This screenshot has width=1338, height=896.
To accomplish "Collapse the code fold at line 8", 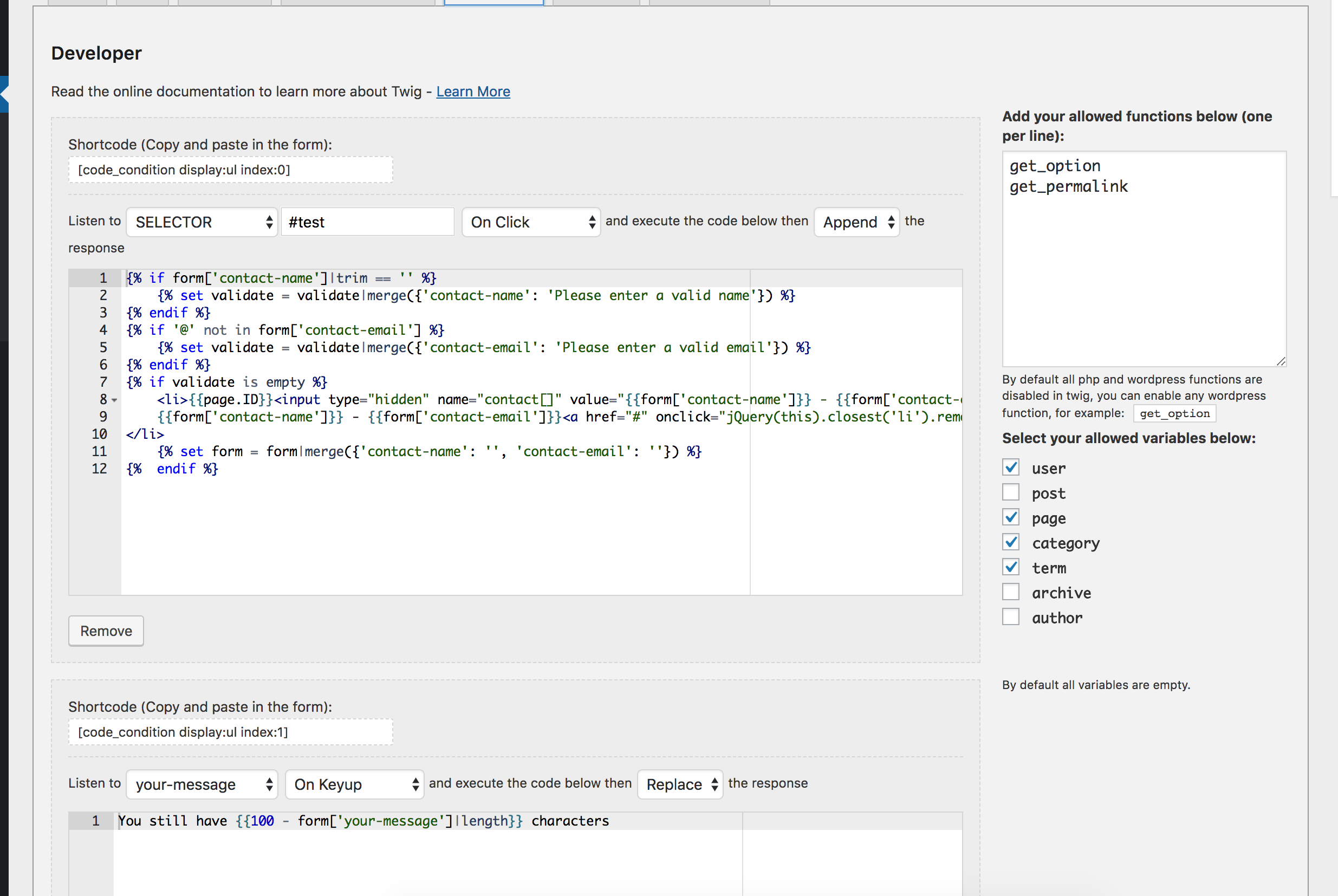I will (114, 400).
